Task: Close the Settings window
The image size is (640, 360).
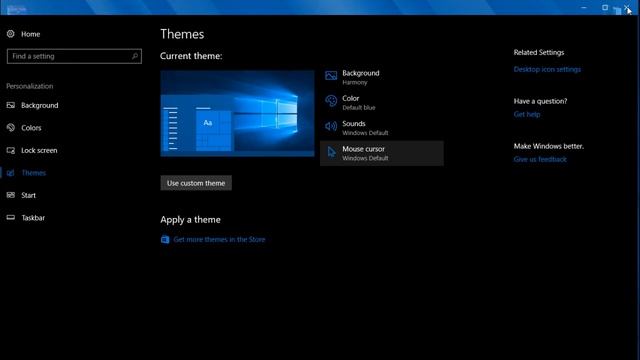Action: coord(627,7)
